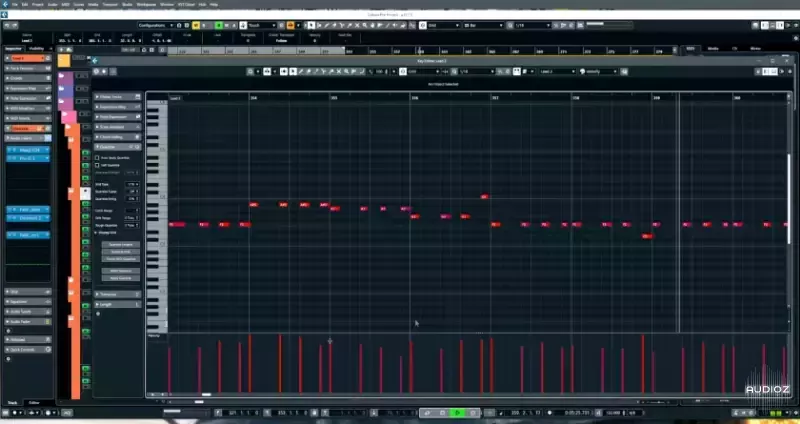Enable the checkbox above Soft Quantize
Screen dimensions: 800x424
coord(97,158)
